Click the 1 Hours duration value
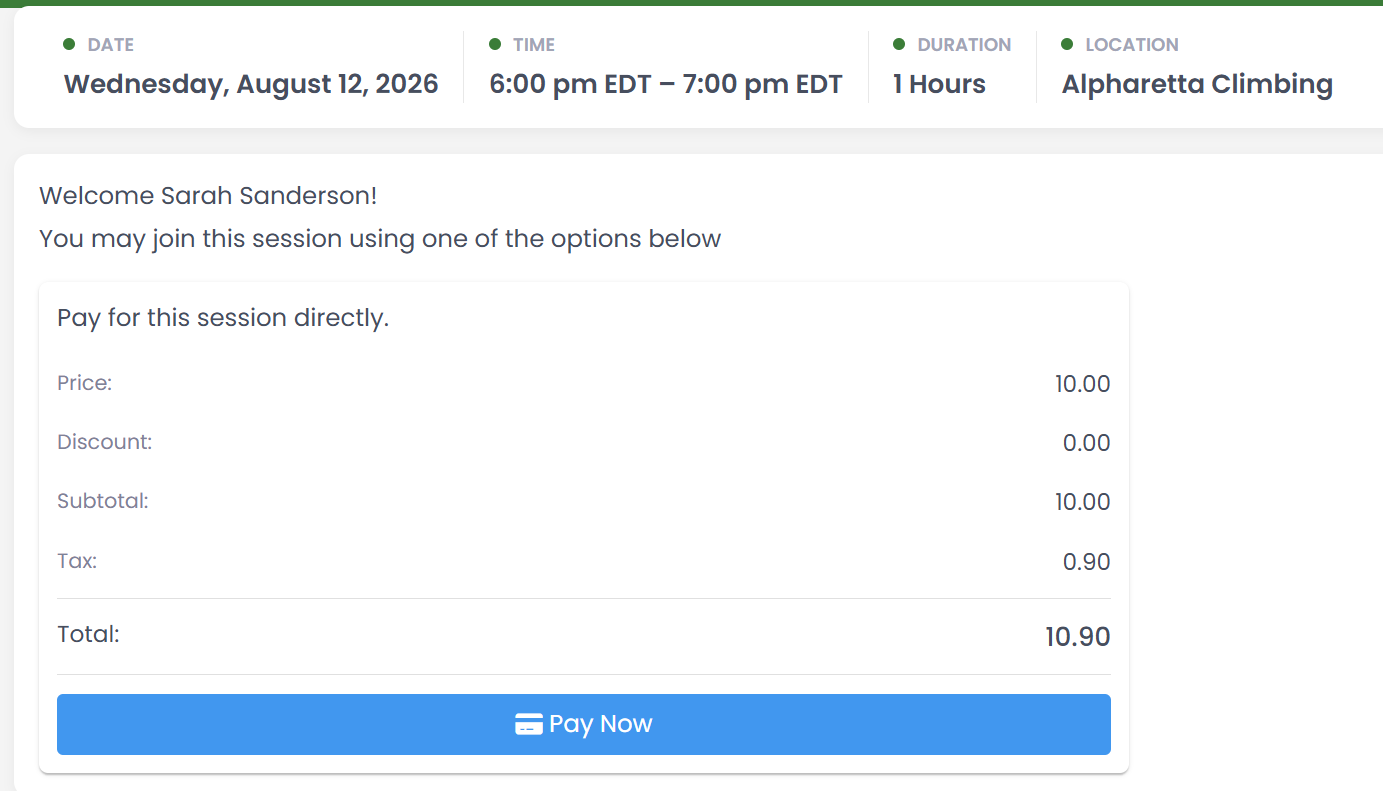1383x791 pixels. [939, 84]
